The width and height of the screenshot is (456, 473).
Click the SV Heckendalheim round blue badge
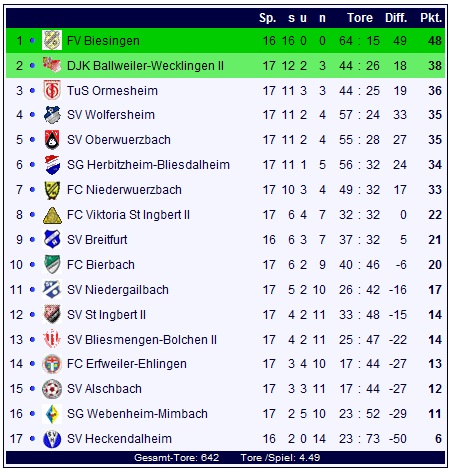tap(52, 439)
